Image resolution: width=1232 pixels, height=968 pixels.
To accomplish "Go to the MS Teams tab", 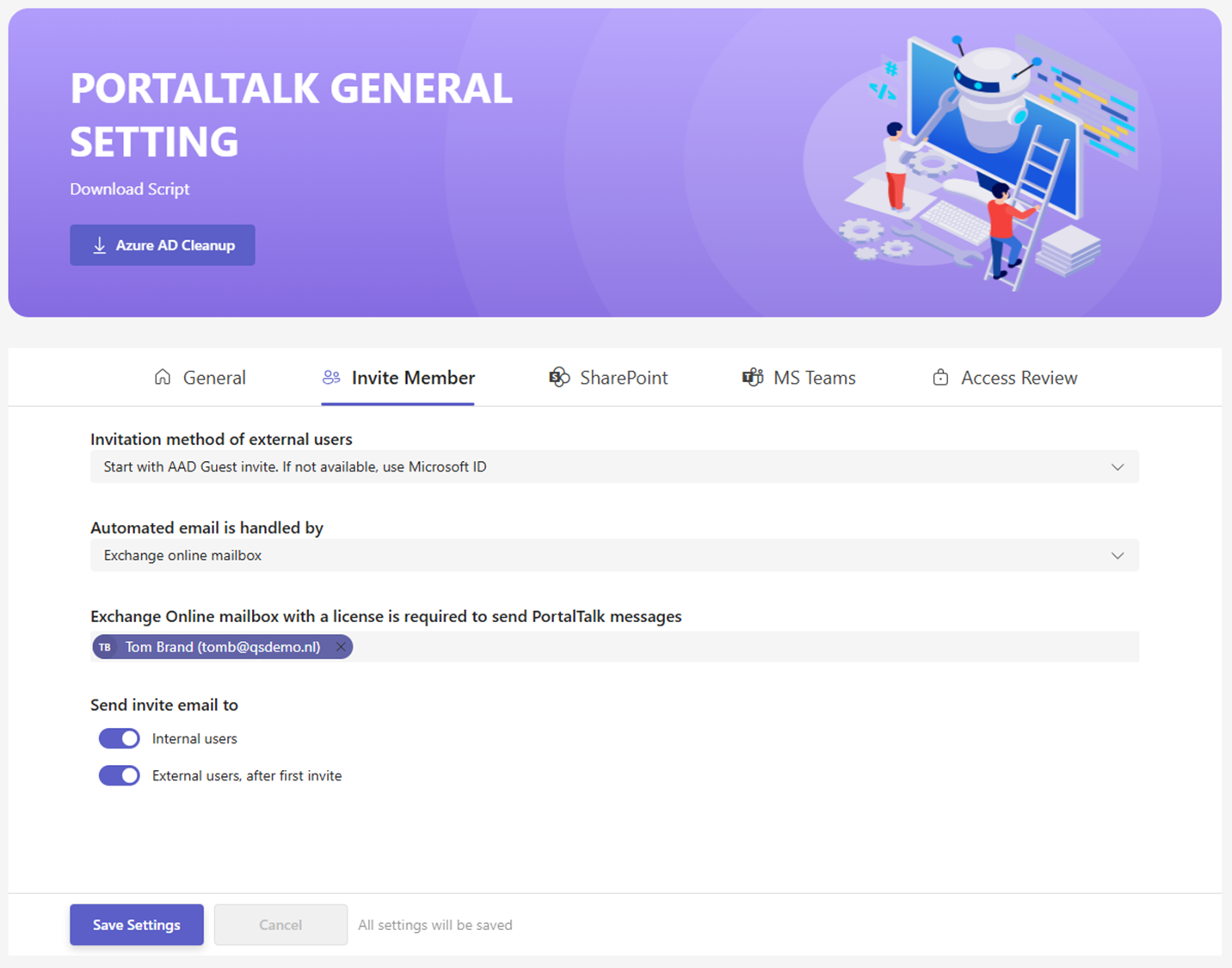I will pos(814,378).
